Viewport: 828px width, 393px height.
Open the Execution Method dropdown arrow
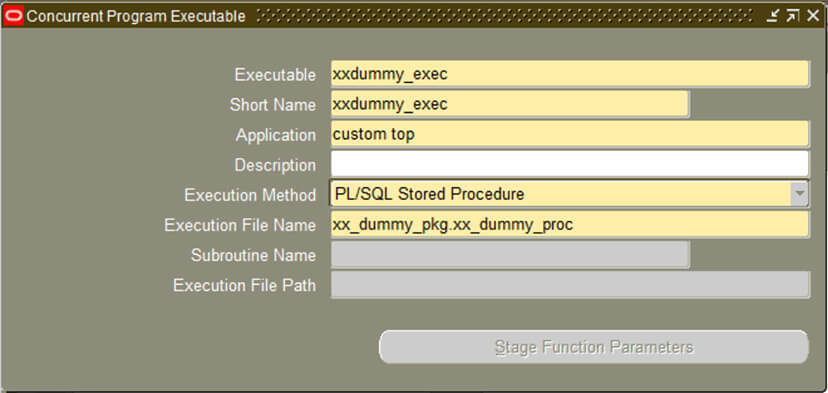[x=799, y=195]
